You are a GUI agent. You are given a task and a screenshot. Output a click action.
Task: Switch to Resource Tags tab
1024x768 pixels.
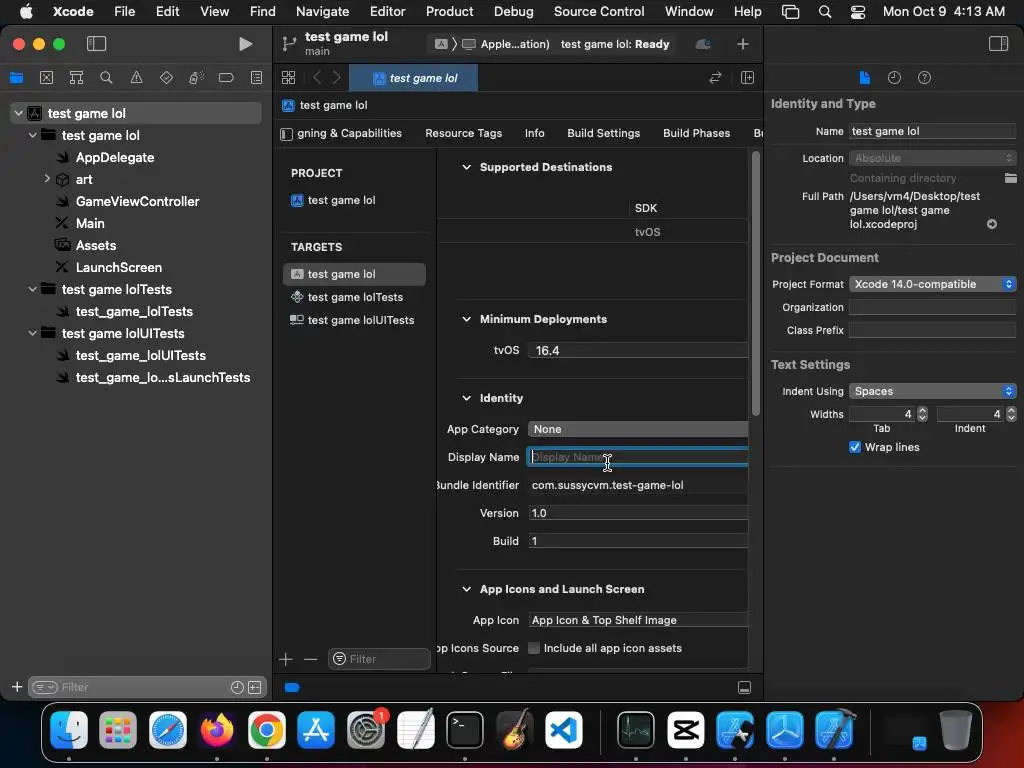click(x=464, y=133)
